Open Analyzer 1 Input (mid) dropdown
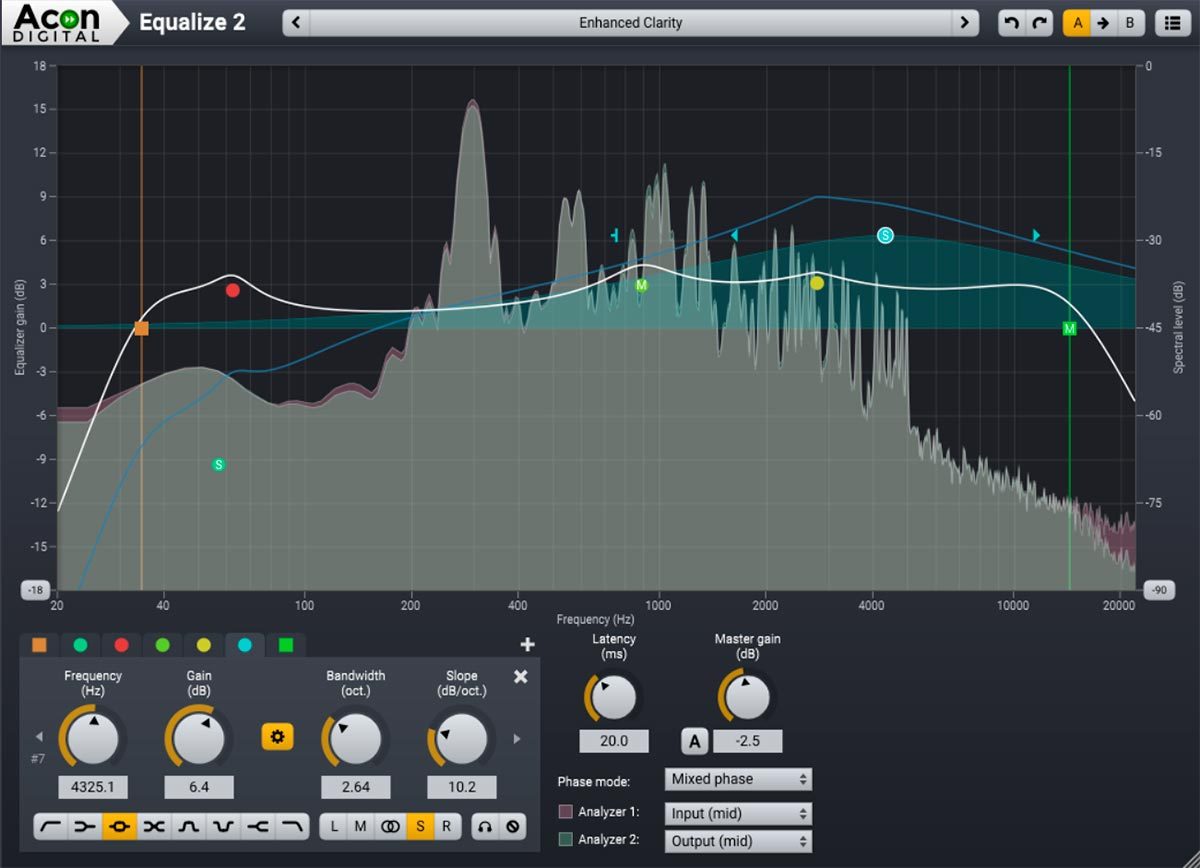1200x868 pixels. (738, 814)
